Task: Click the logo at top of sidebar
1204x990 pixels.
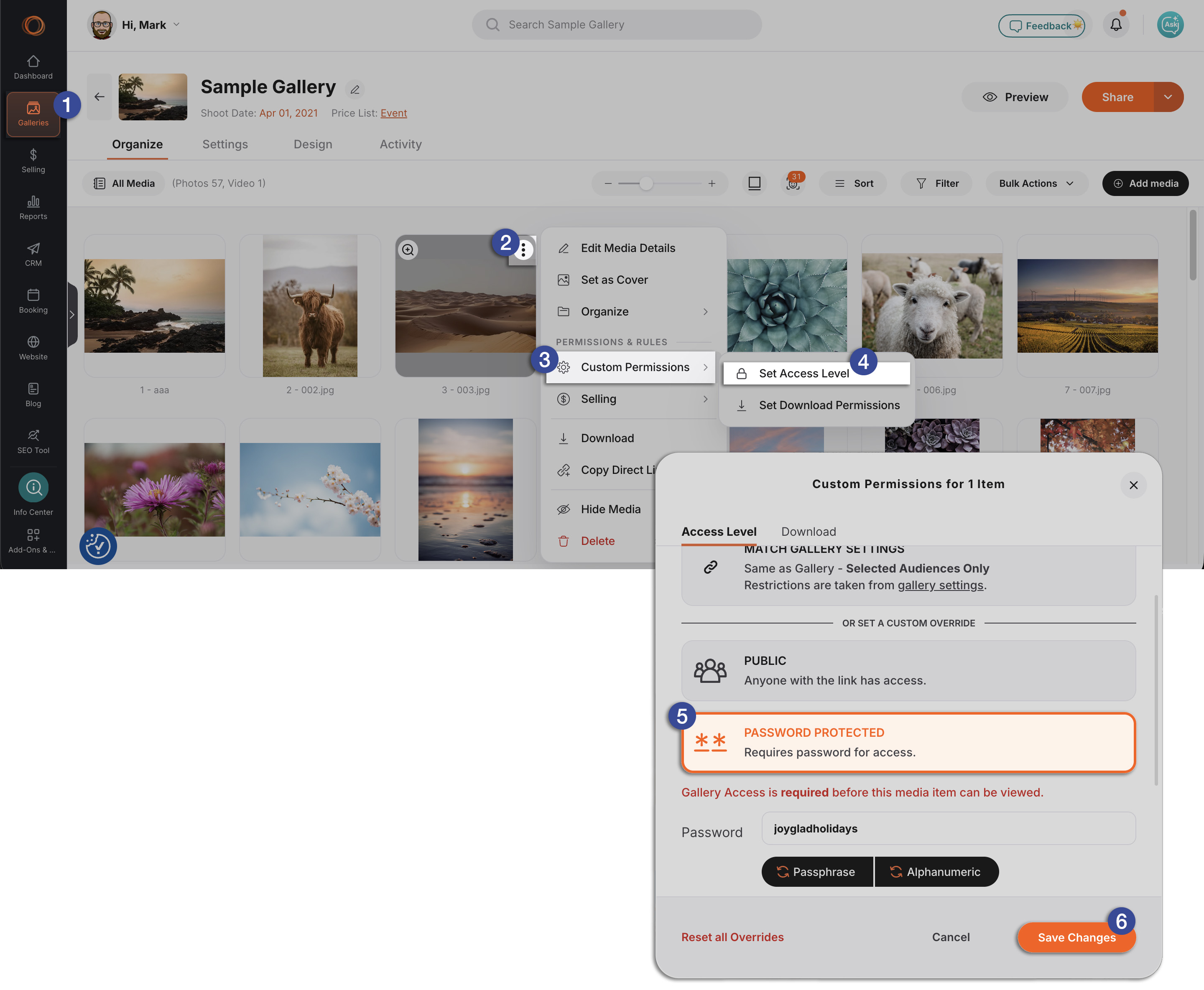Action: pyautogui.click(x=33, y=25)
